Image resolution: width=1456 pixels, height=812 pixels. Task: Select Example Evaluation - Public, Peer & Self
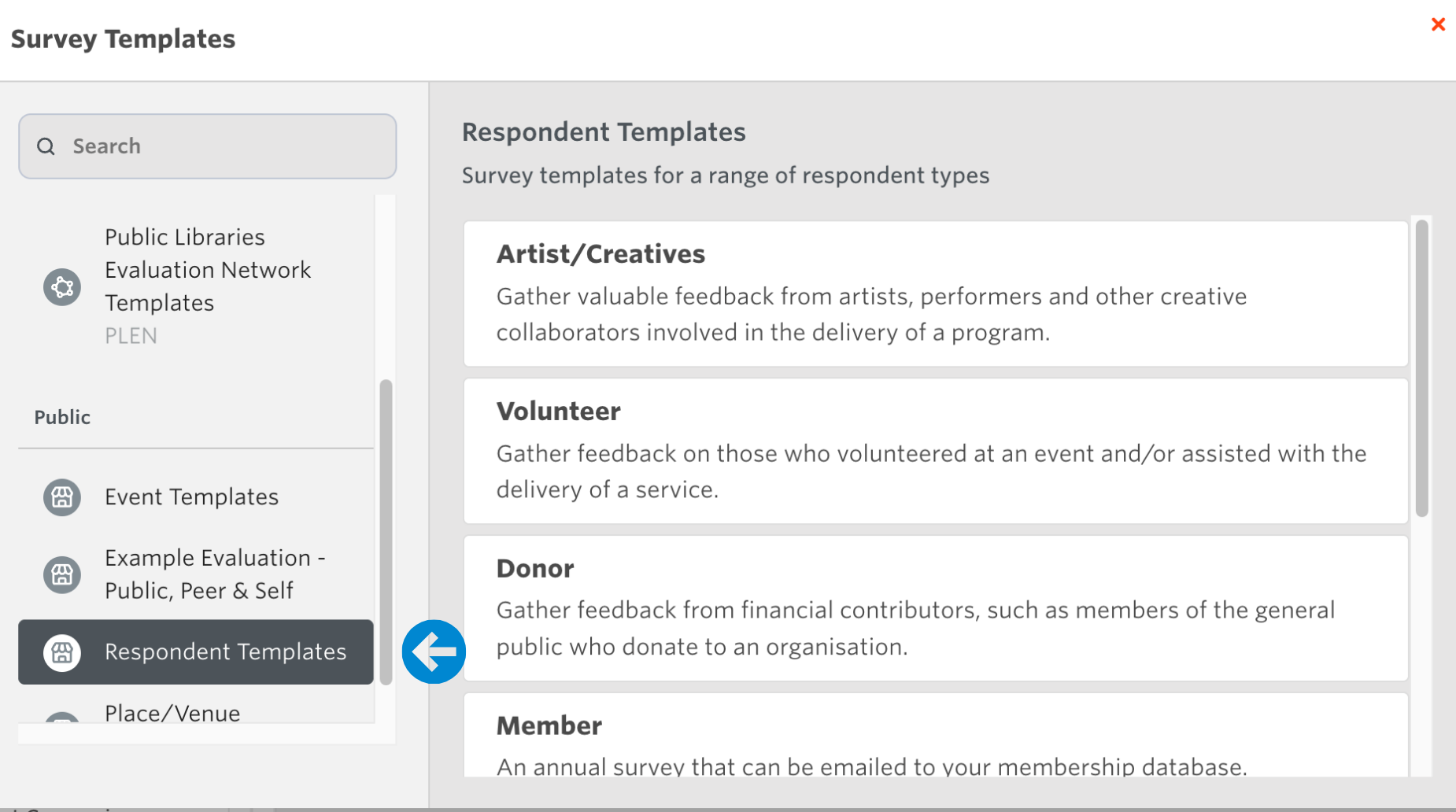[214, 574]
